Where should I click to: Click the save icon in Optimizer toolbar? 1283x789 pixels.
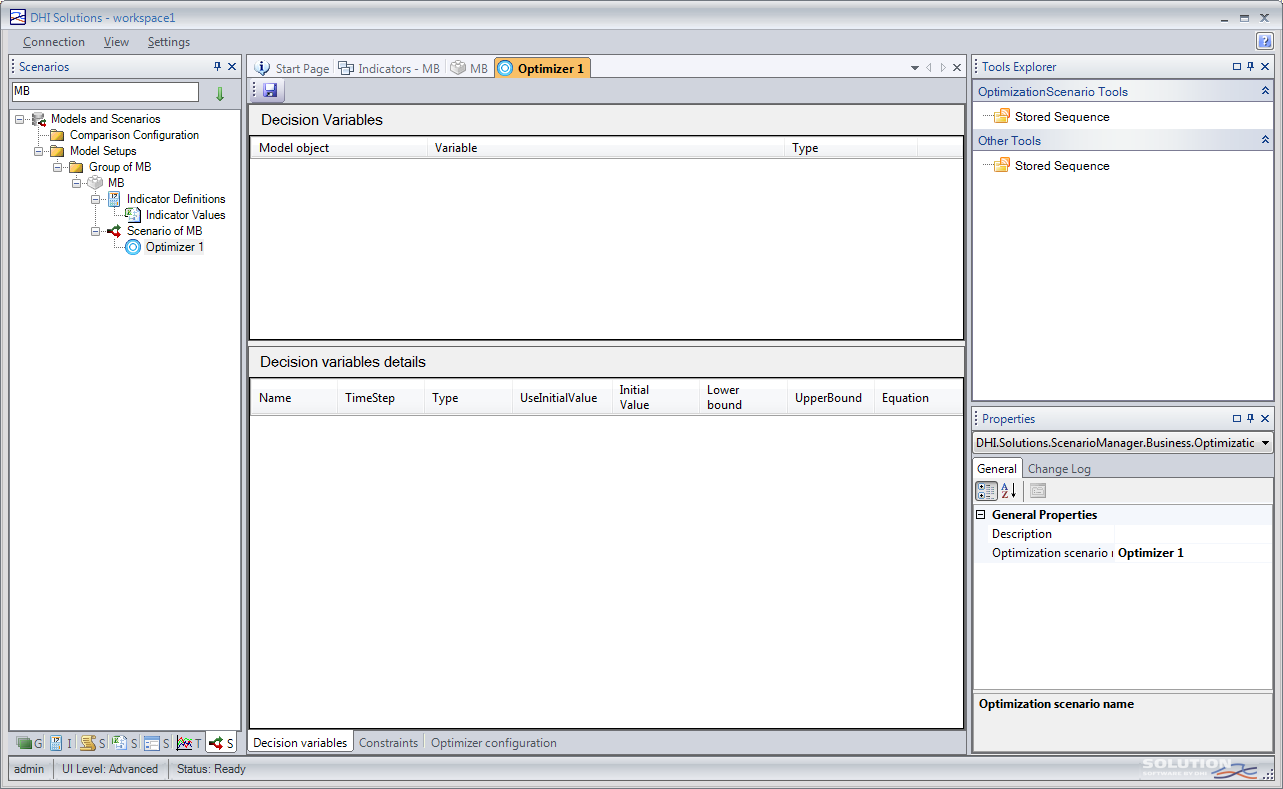tap(271, 90)
